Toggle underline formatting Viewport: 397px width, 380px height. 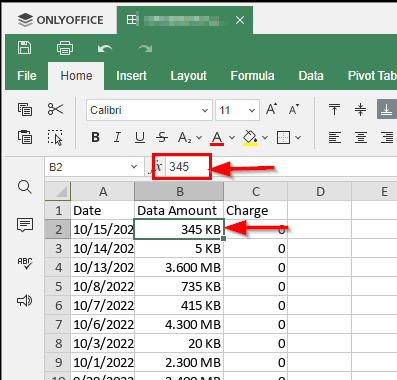pyautogui.click(x=140, y=137)
